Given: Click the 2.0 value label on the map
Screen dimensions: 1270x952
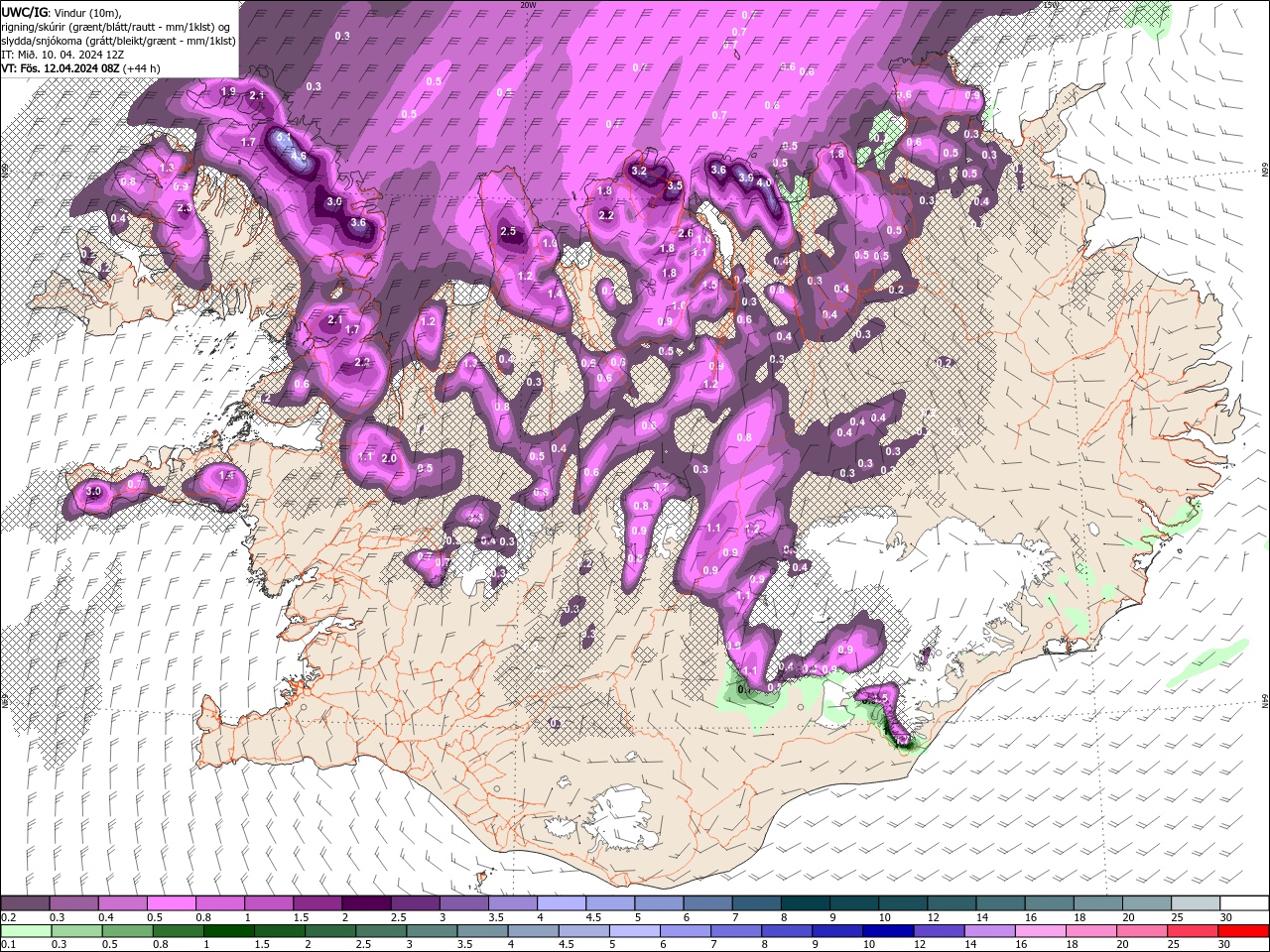Looking at the screenshot, I should [389, 458].
